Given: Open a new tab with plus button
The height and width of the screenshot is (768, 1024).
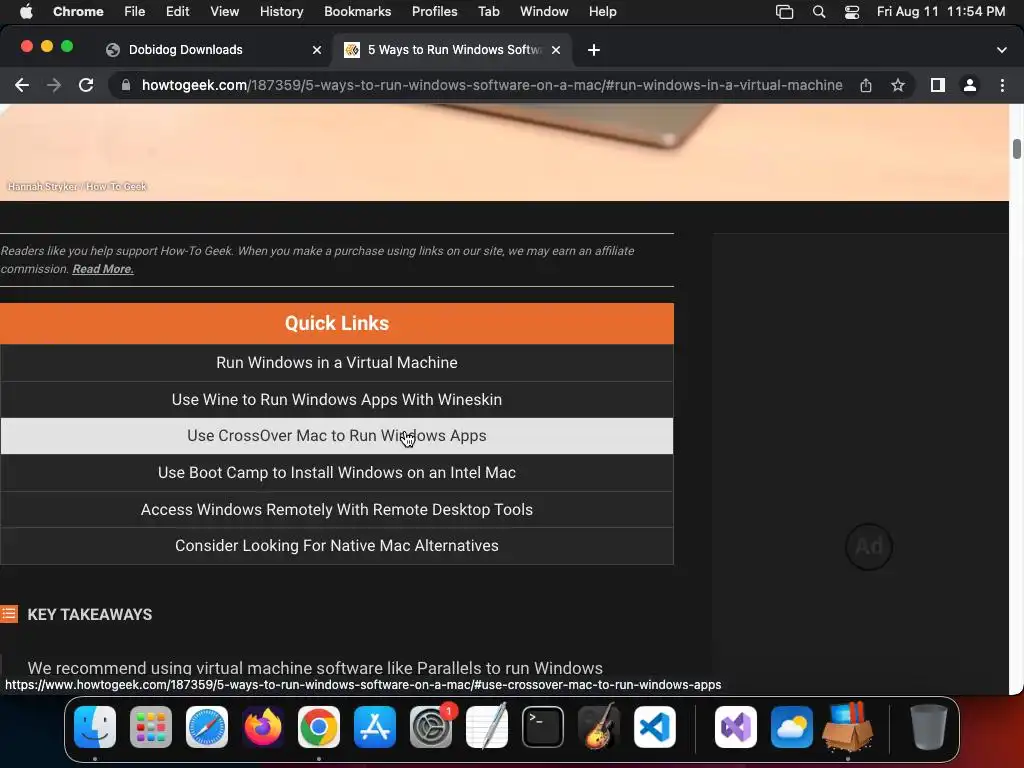Looking at the screenshot, I should click(x=594, y=50).
